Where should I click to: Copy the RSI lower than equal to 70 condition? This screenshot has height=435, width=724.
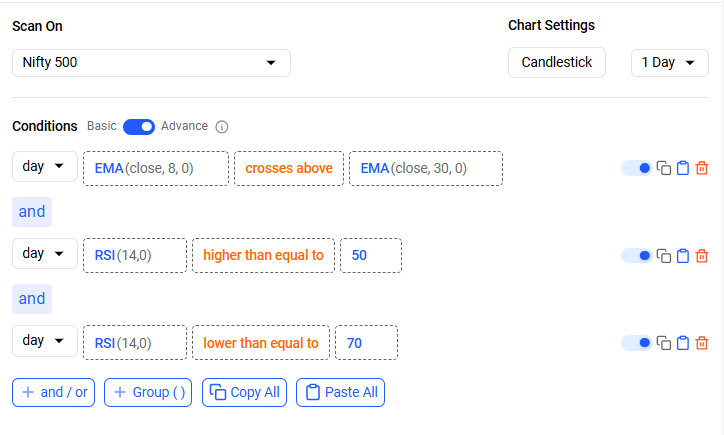[664, 343]
